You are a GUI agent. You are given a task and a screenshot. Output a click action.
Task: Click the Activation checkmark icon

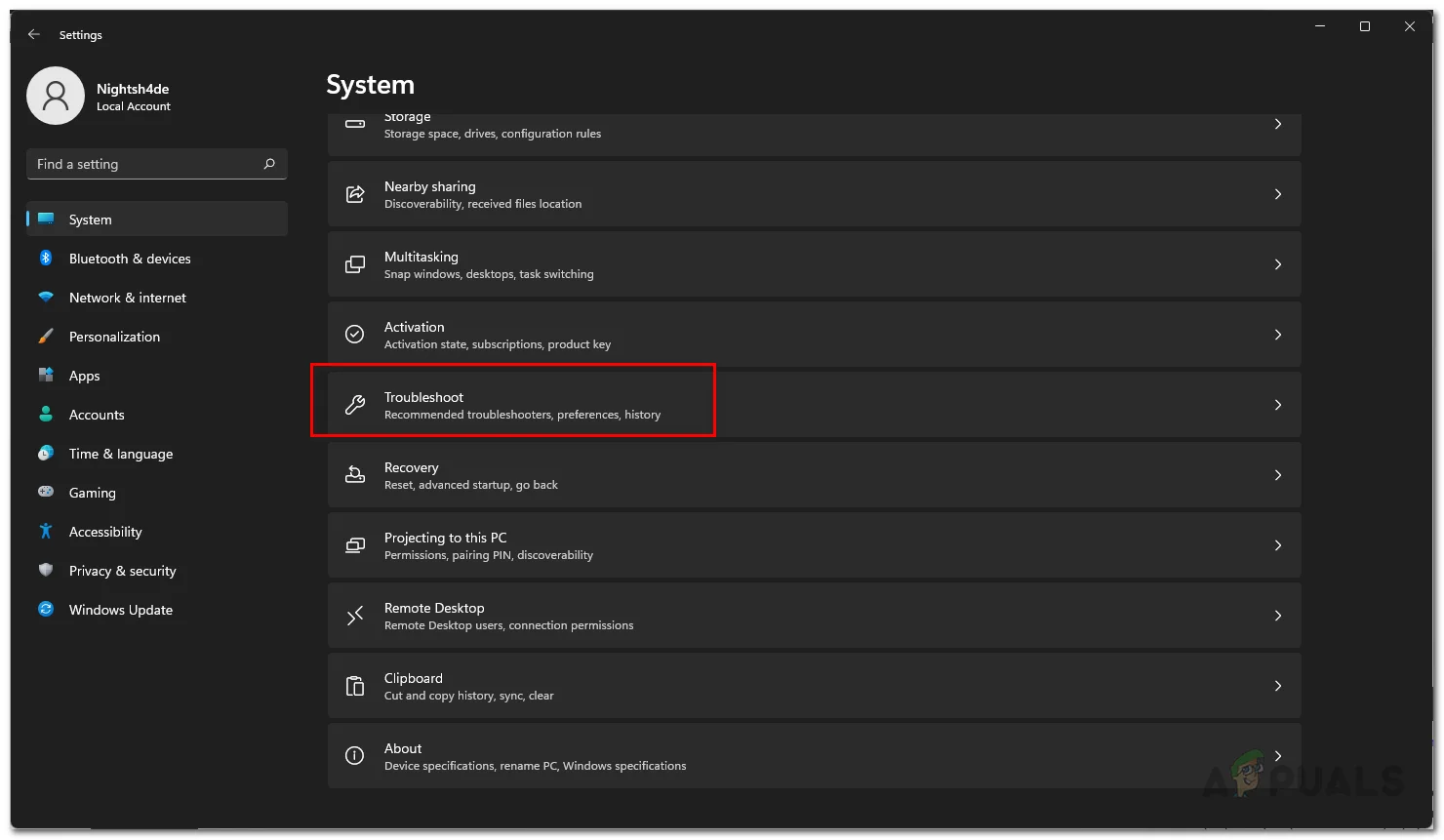355,335
